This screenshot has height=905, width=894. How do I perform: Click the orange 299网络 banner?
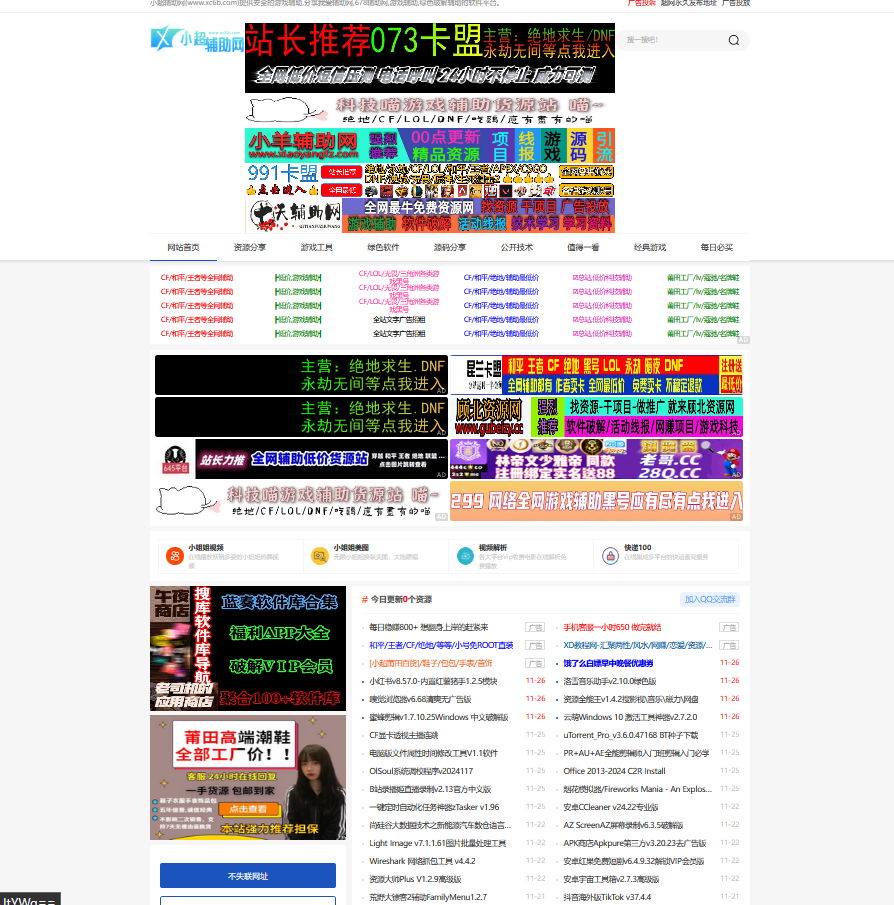596,501
